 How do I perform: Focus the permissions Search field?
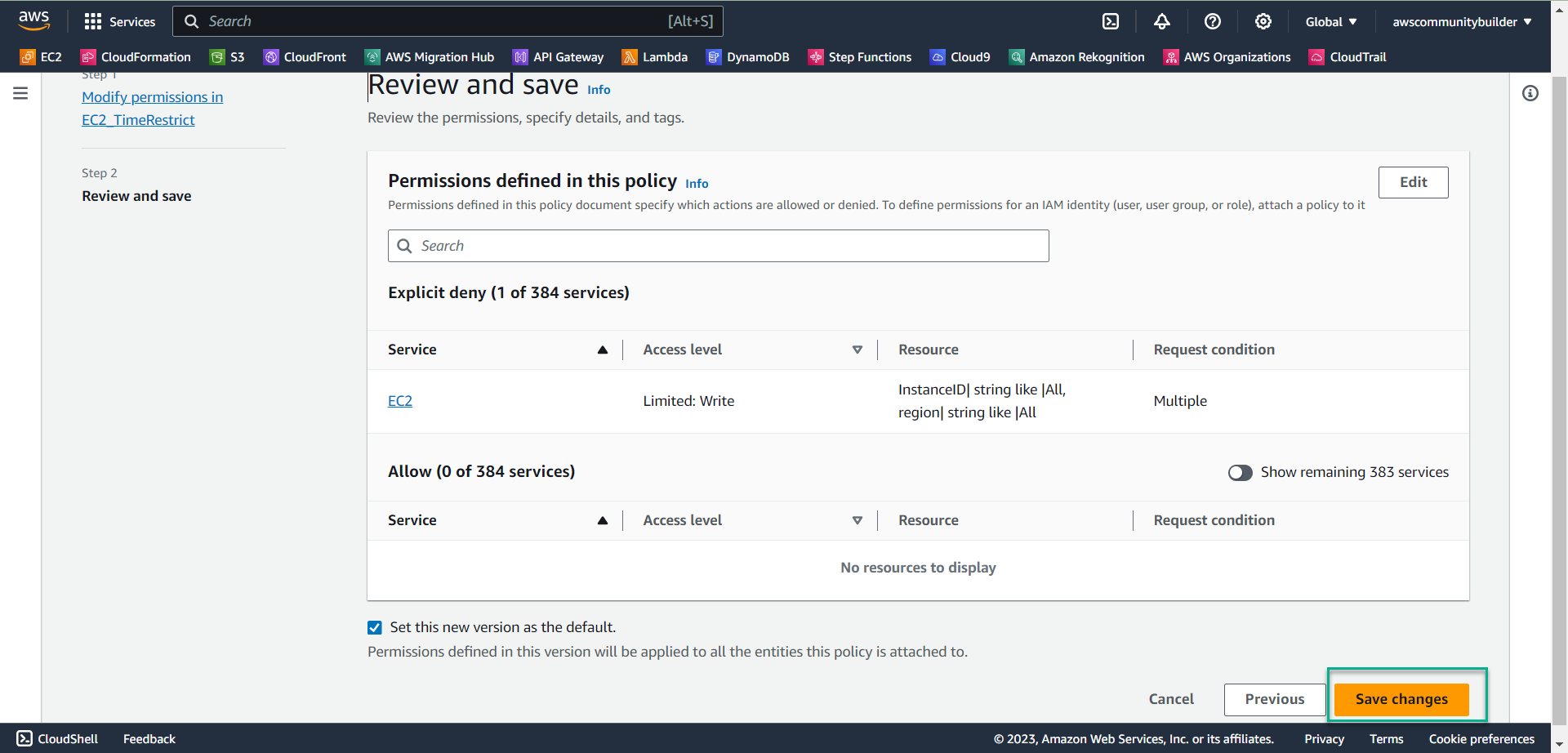[718, 246]
